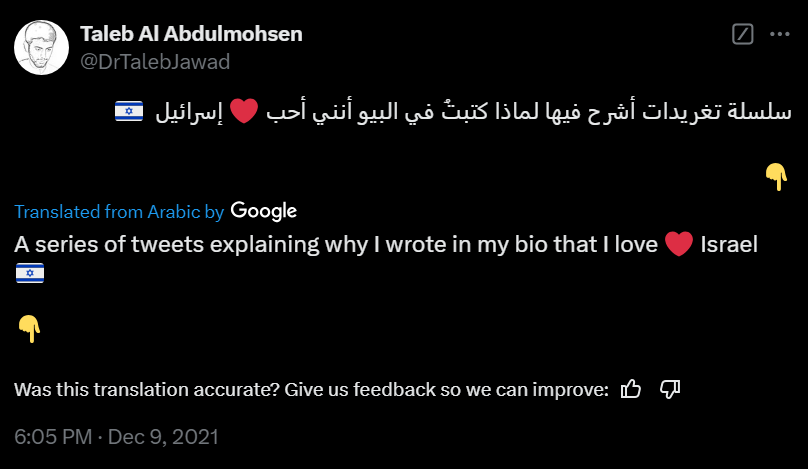
Task: Click the Israel flag emoji below the translation
Action: point(29,274)
